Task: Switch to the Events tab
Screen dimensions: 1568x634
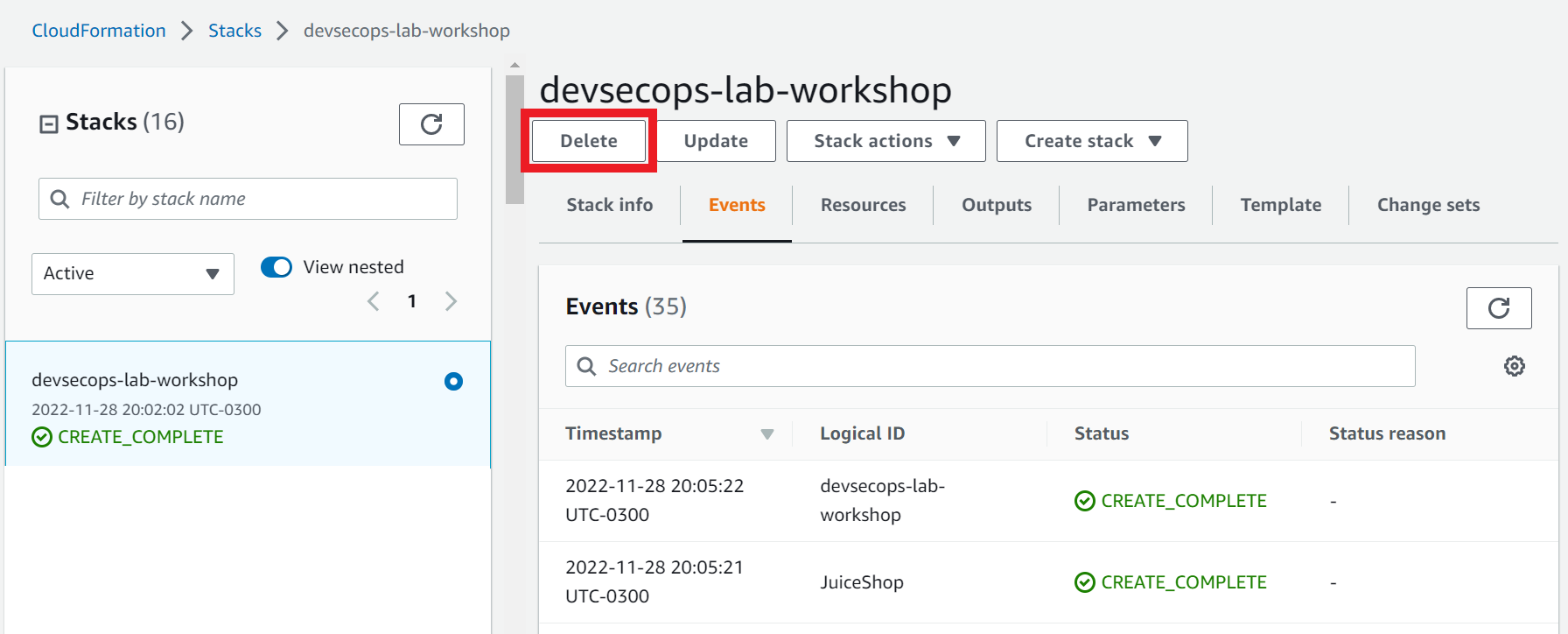Action: [x=737, y=205]
